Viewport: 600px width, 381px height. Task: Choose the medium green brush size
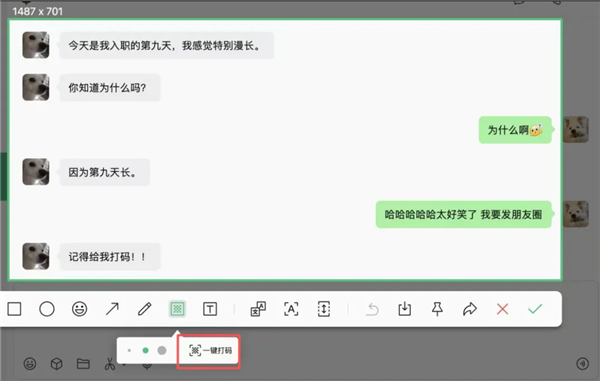(145, 350)
